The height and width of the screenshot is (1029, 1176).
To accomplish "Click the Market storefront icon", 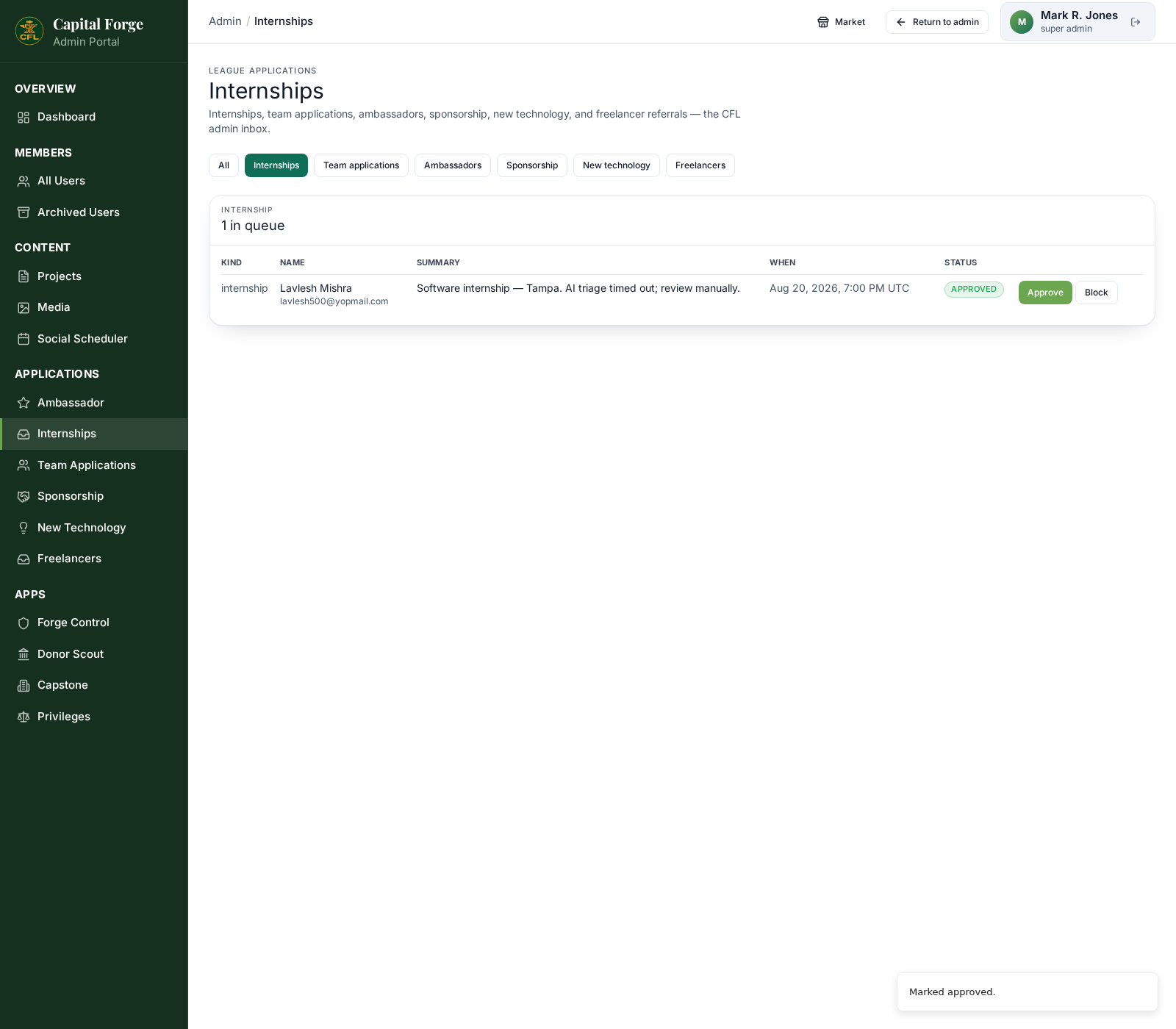I will 823,22.
